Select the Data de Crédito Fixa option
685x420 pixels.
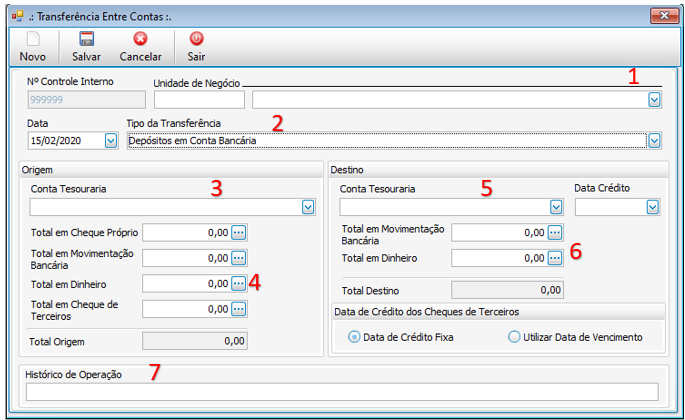coord(354,337)
